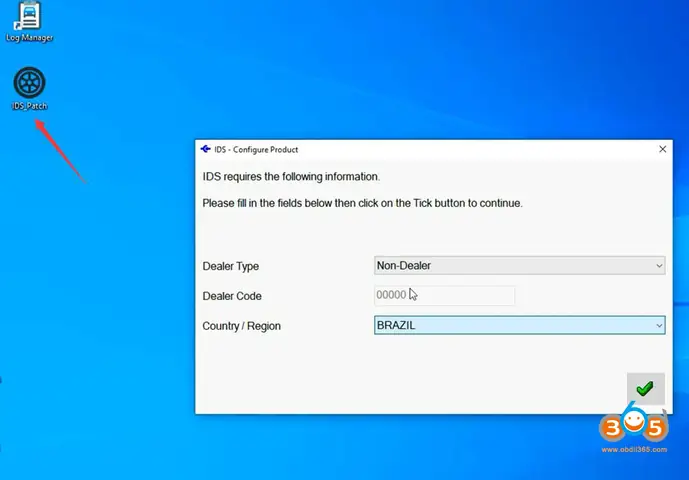The height and width of the screenshot is (480, 689).
Task: Close the IDS Configure Product dialog
Action: pos(662,149)
